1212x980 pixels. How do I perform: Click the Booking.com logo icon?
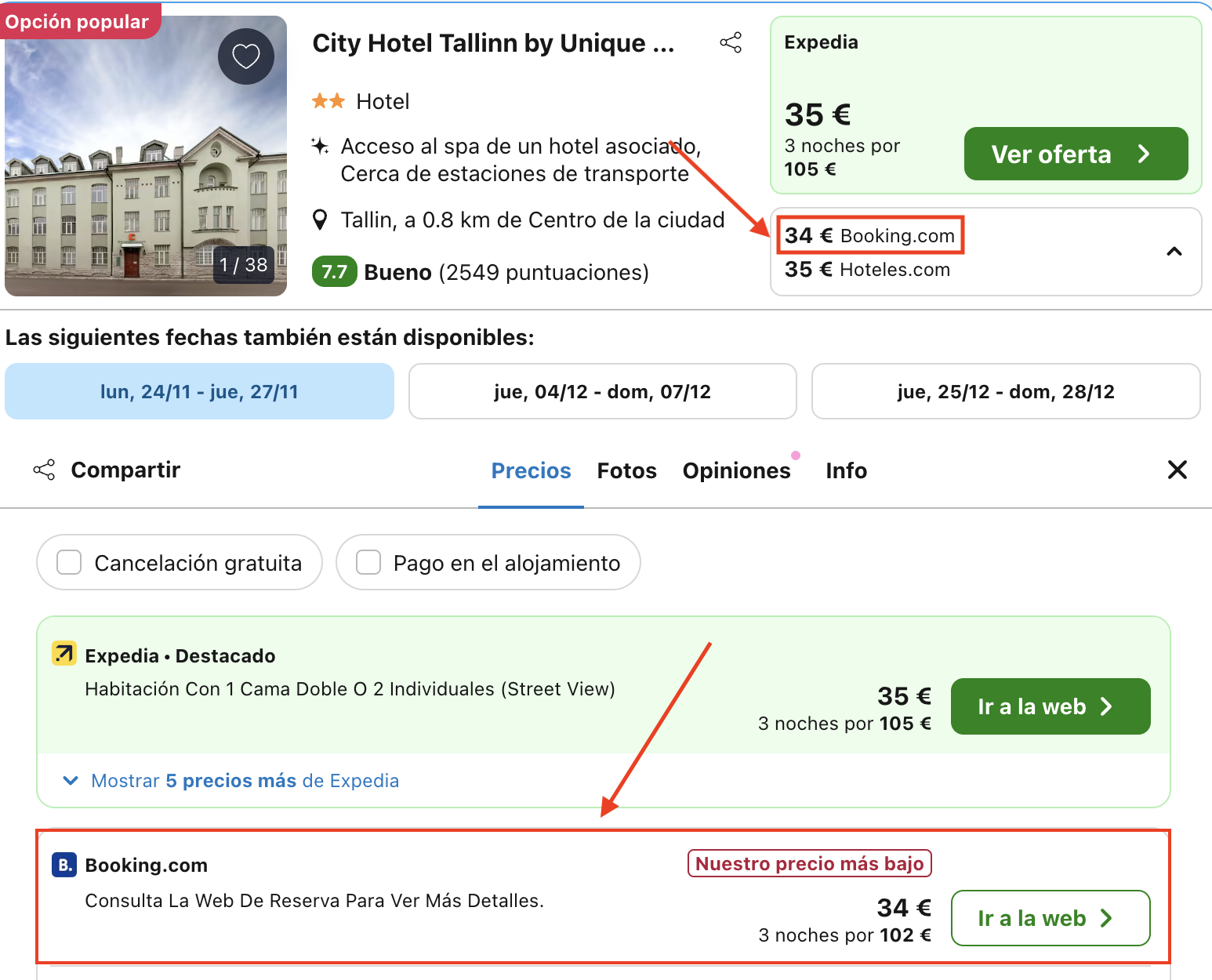tap(64, 865)
